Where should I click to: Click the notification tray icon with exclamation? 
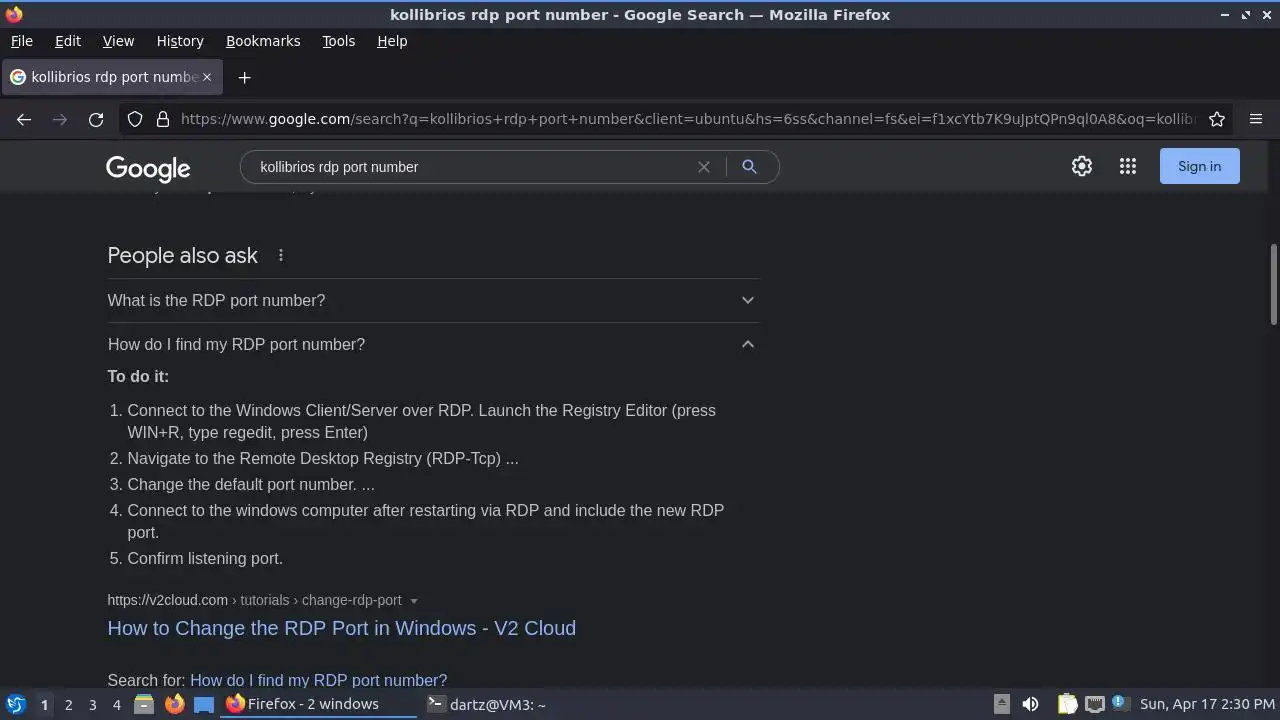click(x=1119, y=703)
